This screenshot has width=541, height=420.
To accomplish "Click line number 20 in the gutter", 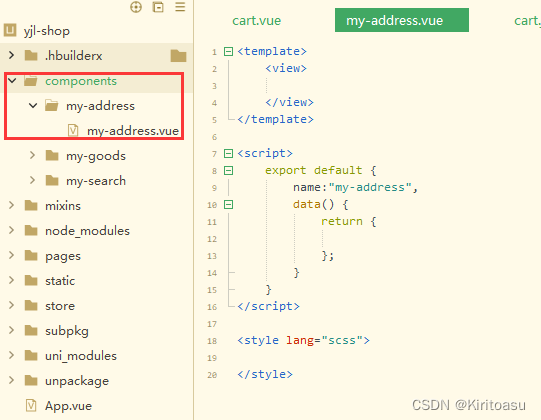I will pos(212,375).
